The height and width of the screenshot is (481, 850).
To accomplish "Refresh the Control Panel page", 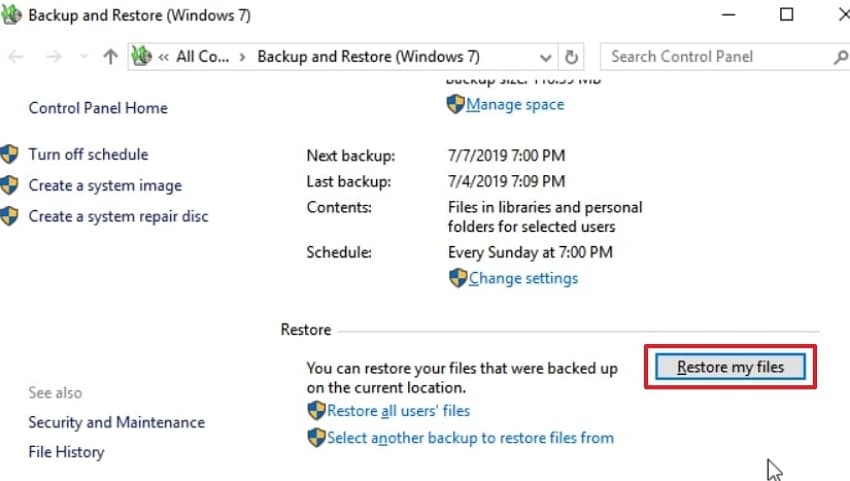I will click(572, 57).
